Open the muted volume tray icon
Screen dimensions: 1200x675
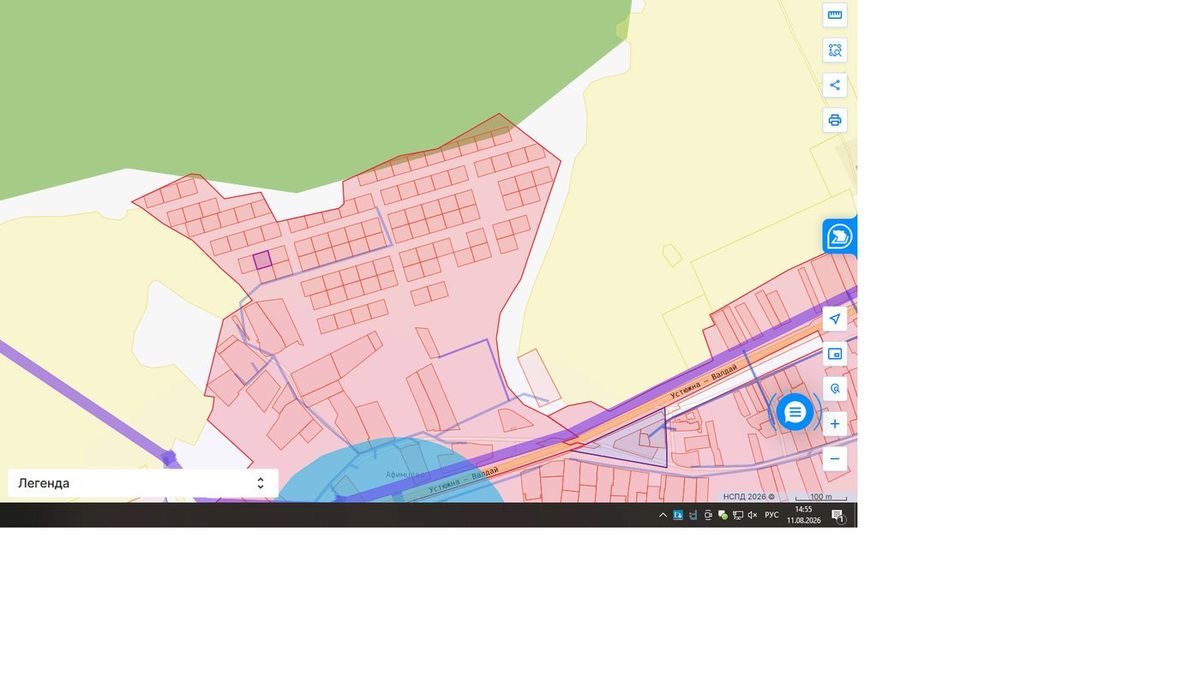pos(752,515)
